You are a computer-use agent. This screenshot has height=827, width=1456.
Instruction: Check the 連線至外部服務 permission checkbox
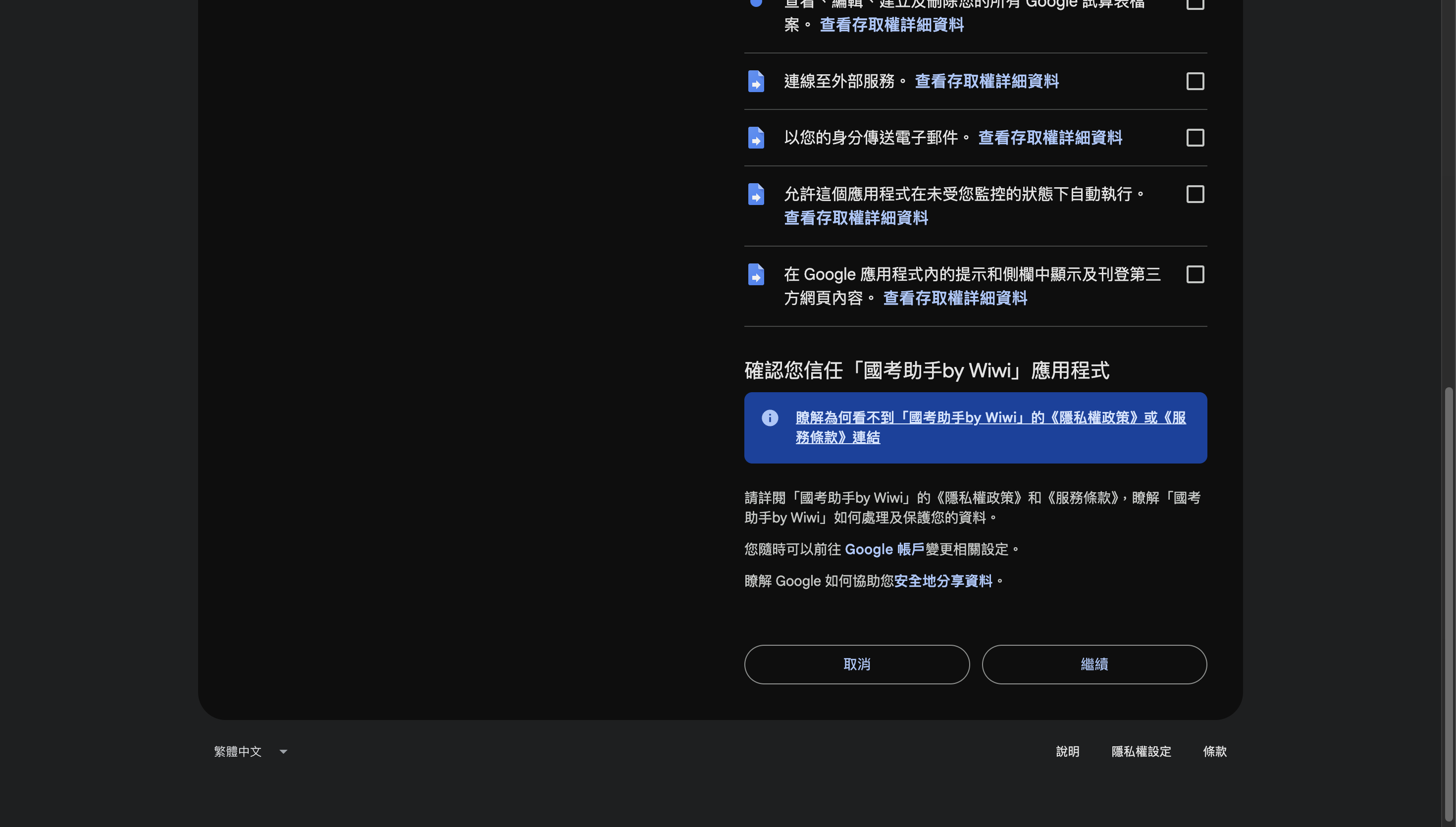(x=1195, y=81)
